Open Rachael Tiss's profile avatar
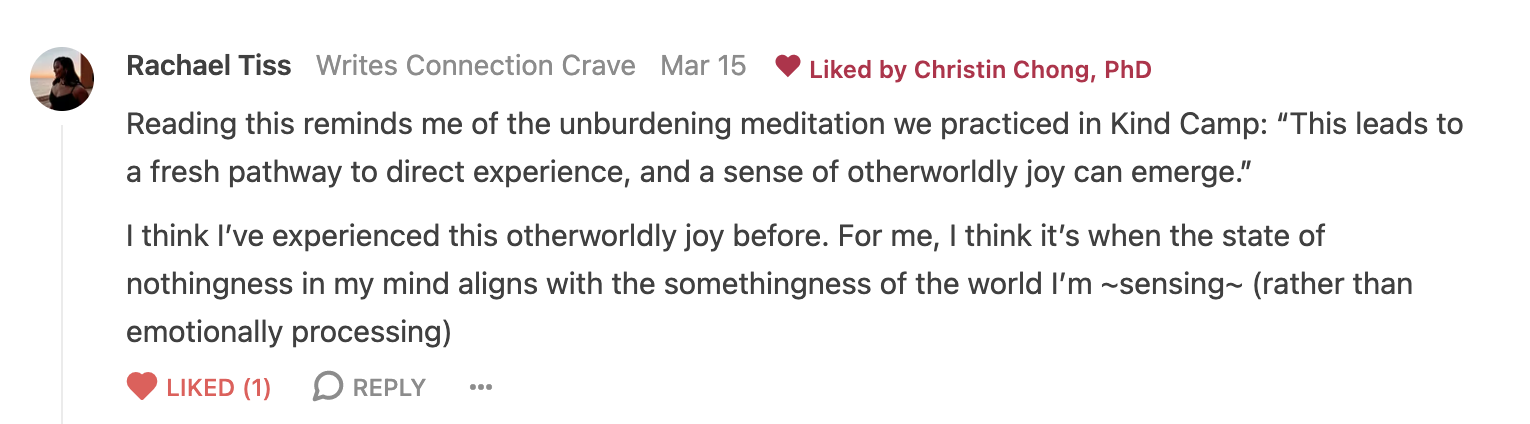 click(63, 79)
